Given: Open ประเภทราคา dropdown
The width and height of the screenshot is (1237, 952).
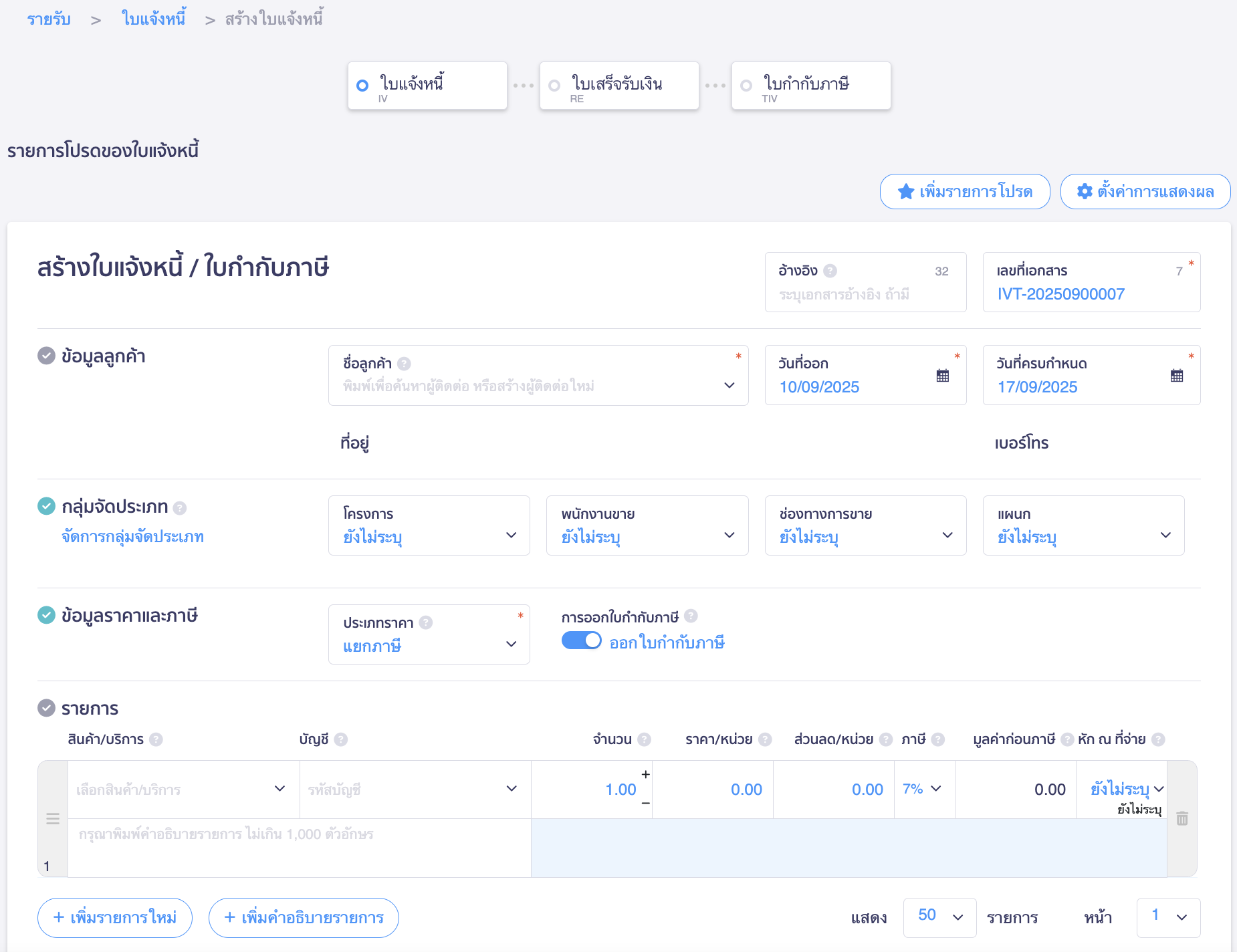Looking at the screenshot, I should 429,634.
